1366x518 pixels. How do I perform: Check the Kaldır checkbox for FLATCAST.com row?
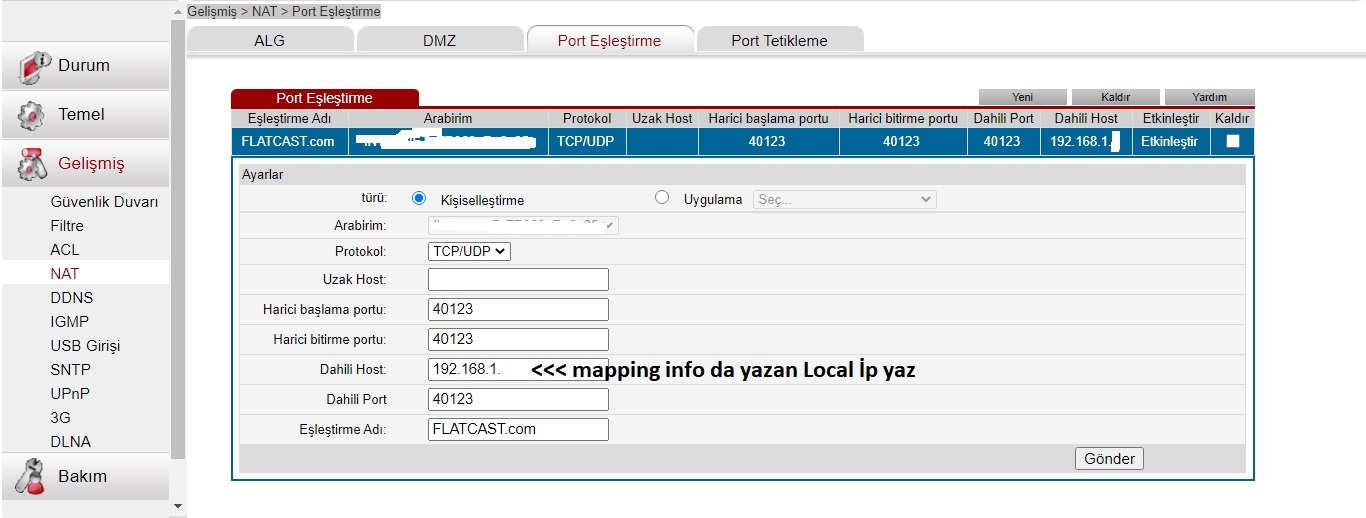tap(1232, 141)
